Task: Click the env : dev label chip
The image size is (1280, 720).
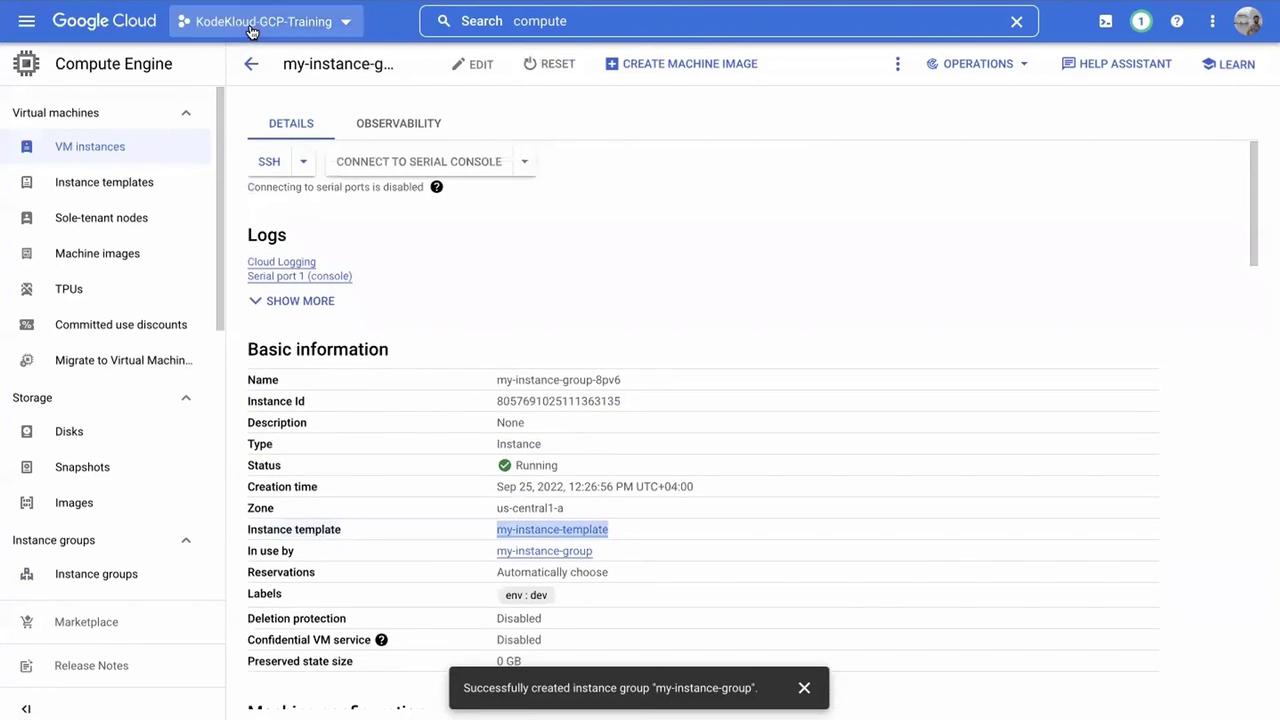Action: (526, 595)
